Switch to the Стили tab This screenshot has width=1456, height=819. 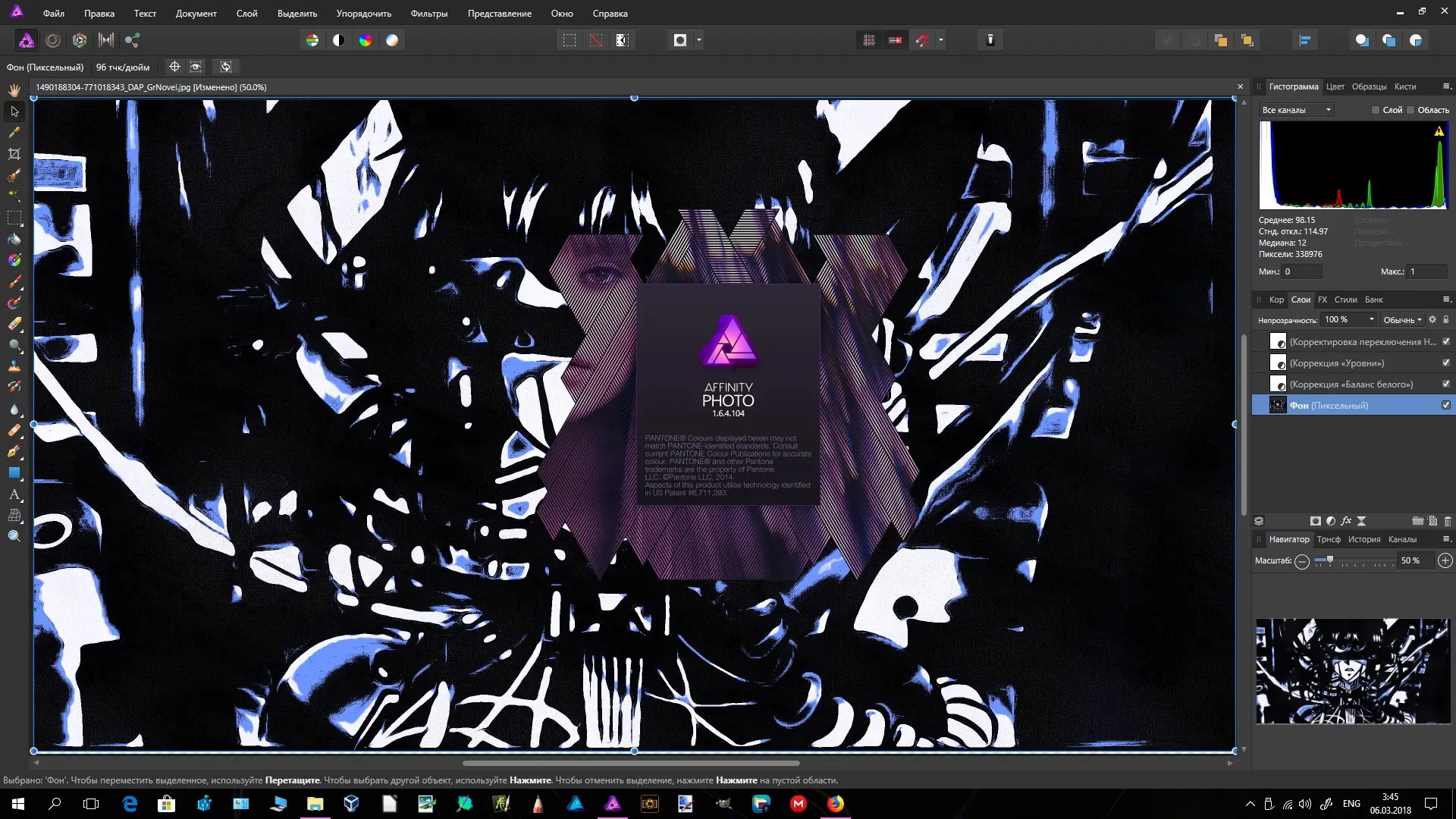1346,300
